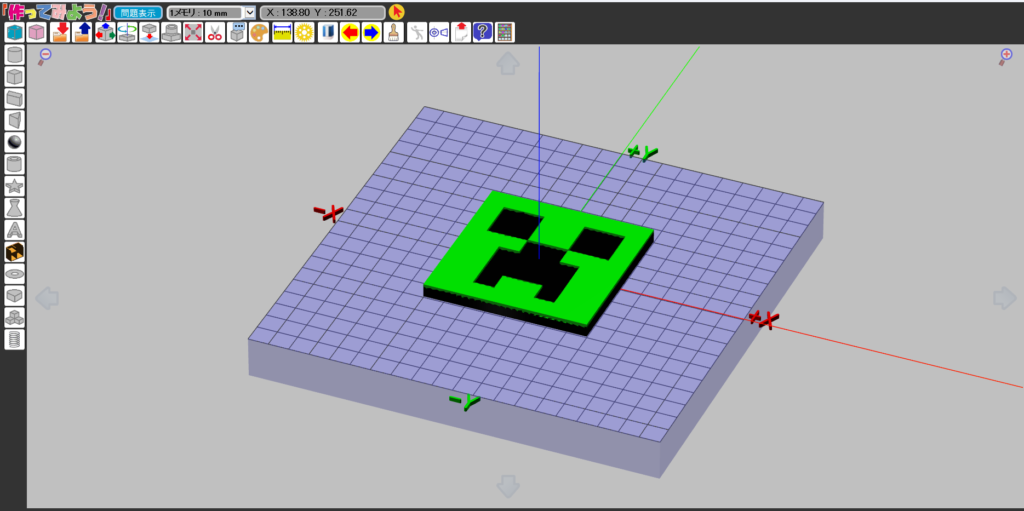Add a flat ring torus shape
This screenshot has height=511, width=1024.
tap(14, 274)
